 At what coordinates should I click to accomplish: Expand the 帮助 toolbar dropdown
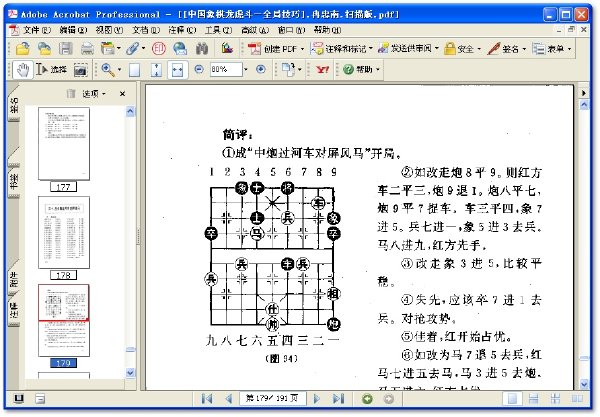(x=378, y=70)
